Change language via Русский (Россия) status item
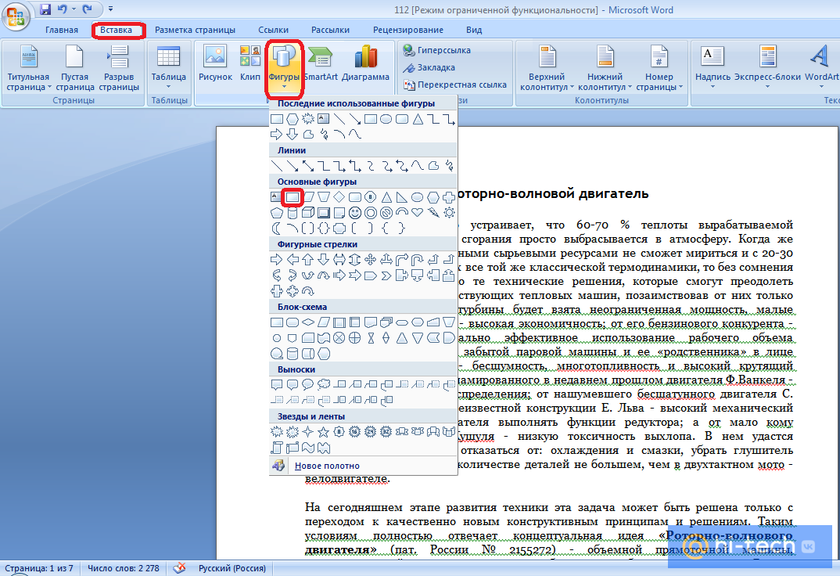 click(232, 568)
